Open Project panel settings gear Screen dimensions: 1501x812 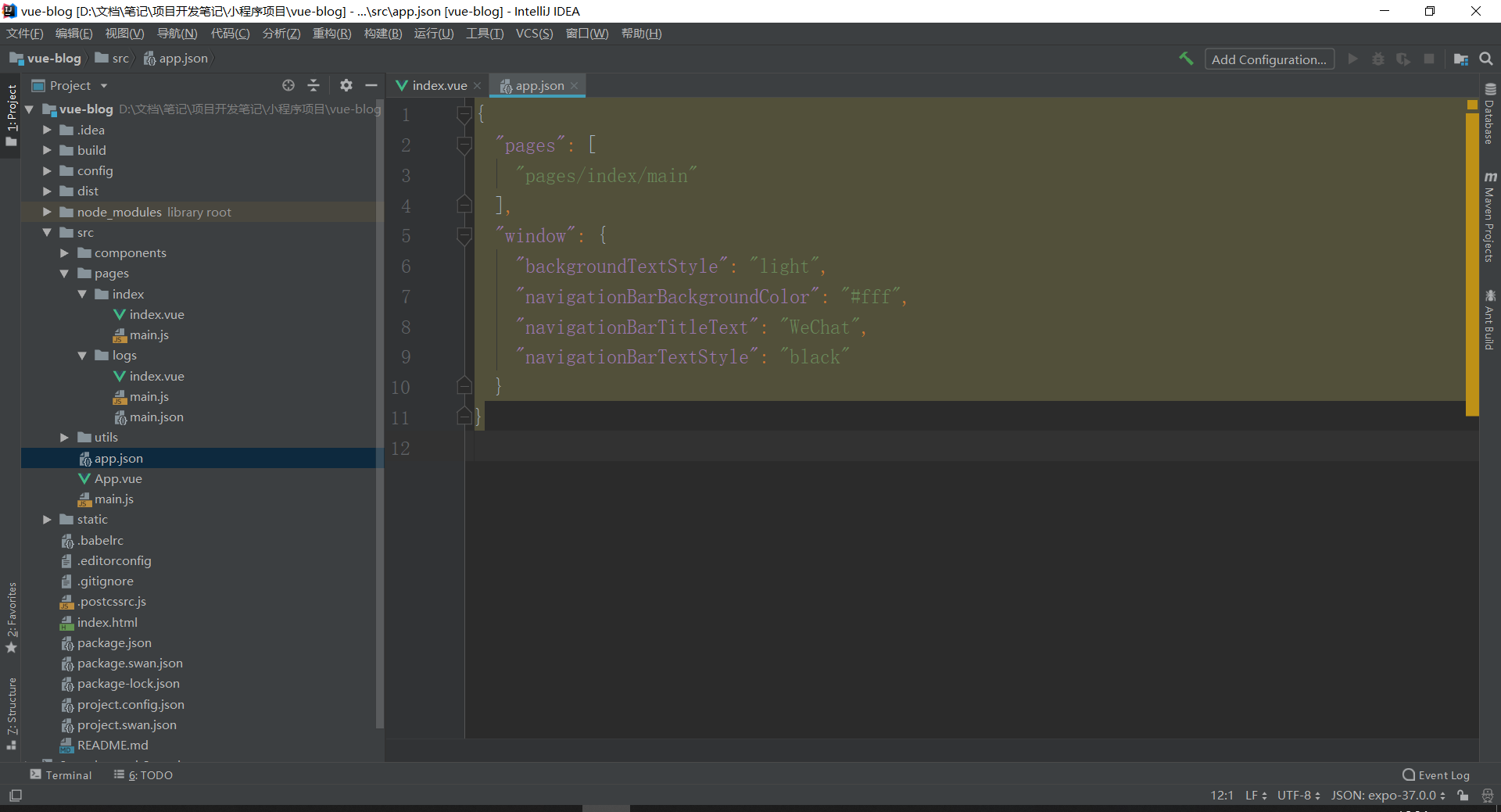[346, 85]
